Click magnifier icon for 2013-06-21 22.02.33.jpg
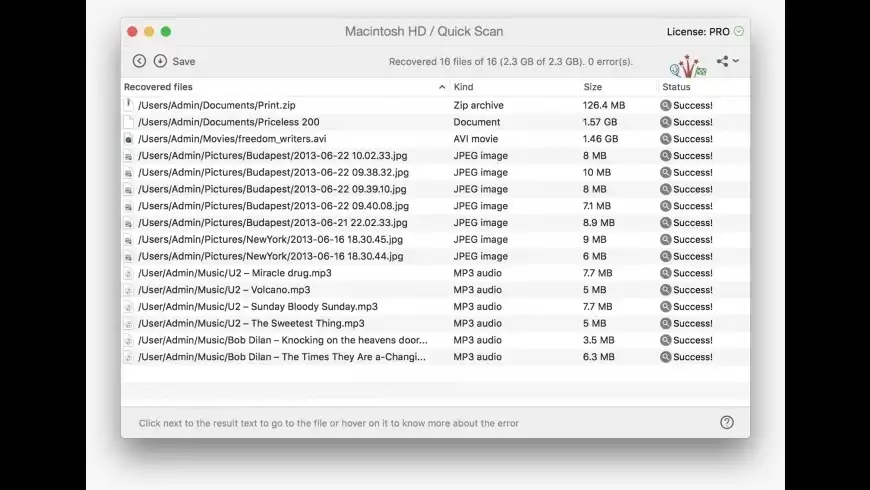This screenshot has width=870, height=490. tap(666, 223)
